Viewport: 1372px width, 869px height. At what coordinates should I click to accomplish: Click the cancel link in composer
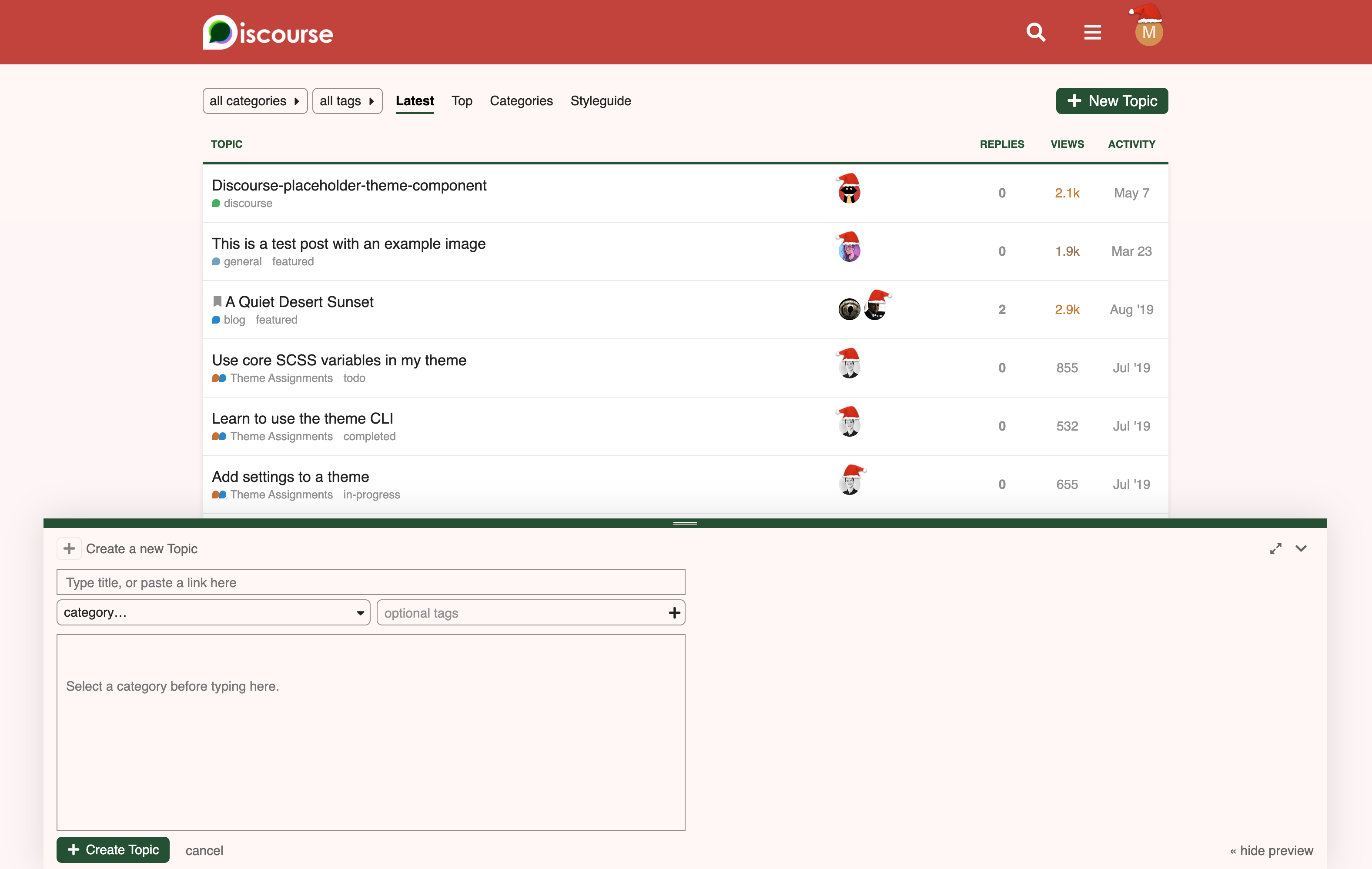[x=204, y=850]
